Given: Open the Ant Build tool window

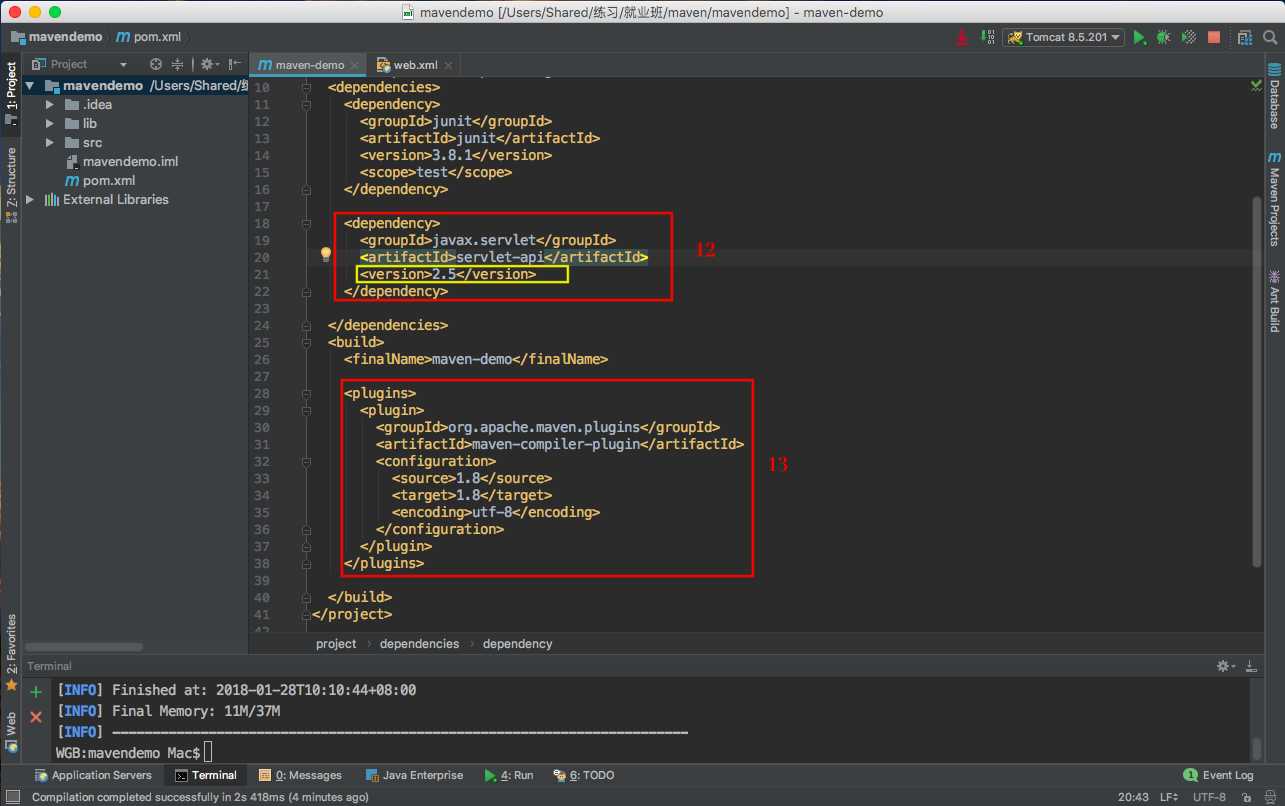Looking at the screenshot, I should click(x=1274, y=300).
